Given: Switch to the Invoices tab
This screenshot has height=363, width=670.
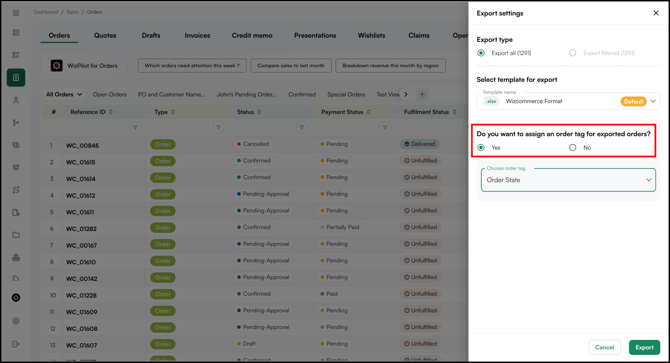Looking at the screenshot, I should (197, 35).
